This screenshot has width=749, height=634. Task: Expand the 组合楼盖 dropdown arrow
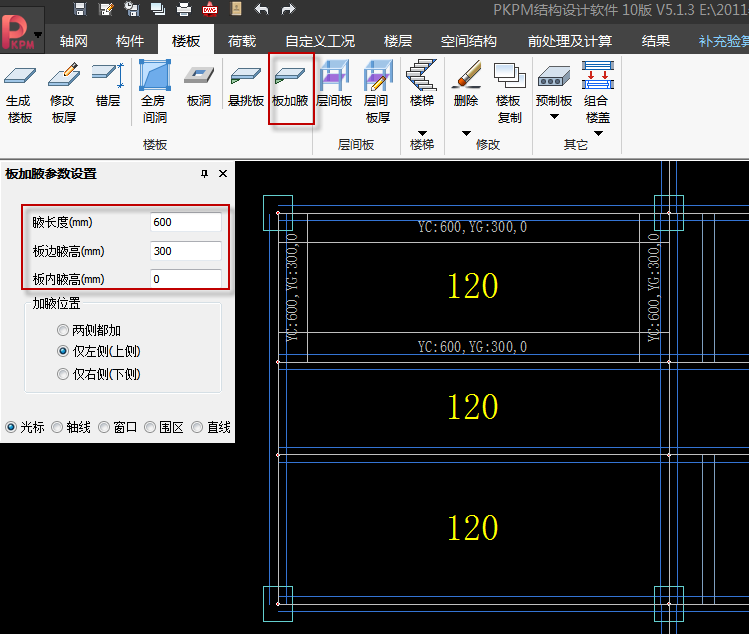[598, 133]
